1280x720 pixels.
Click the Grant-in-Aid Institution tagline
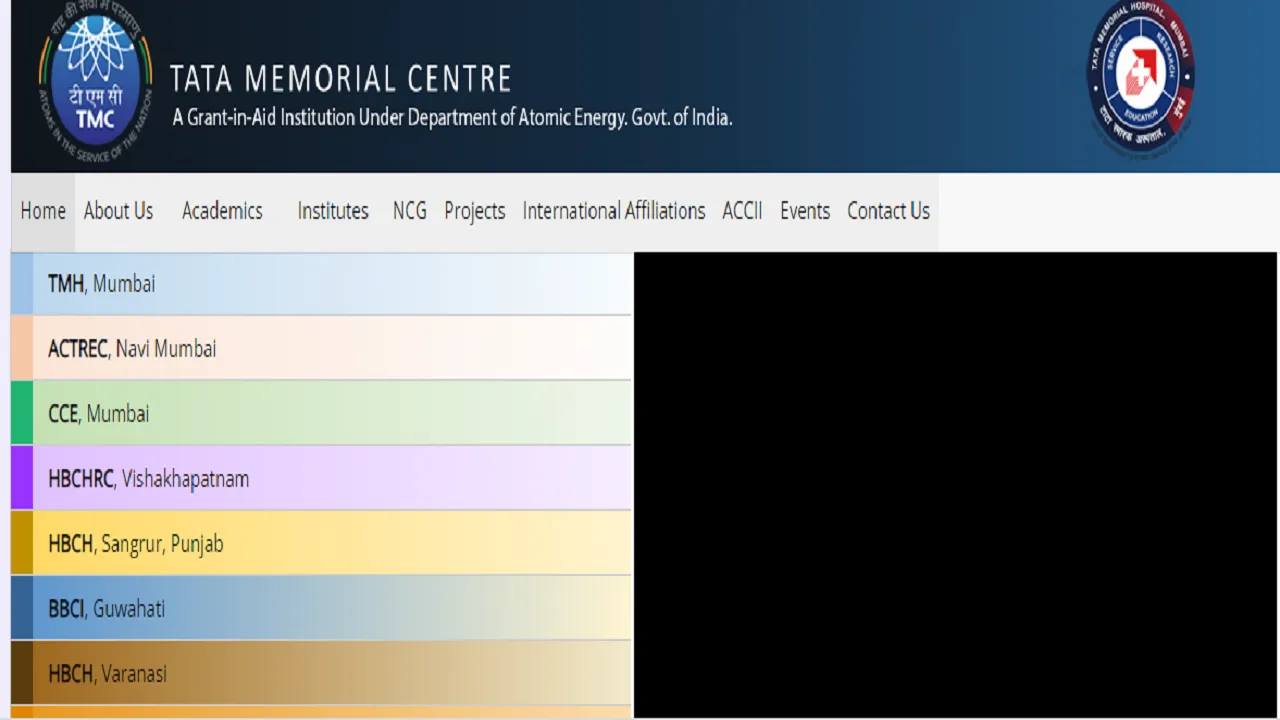(x=452, y=118)
